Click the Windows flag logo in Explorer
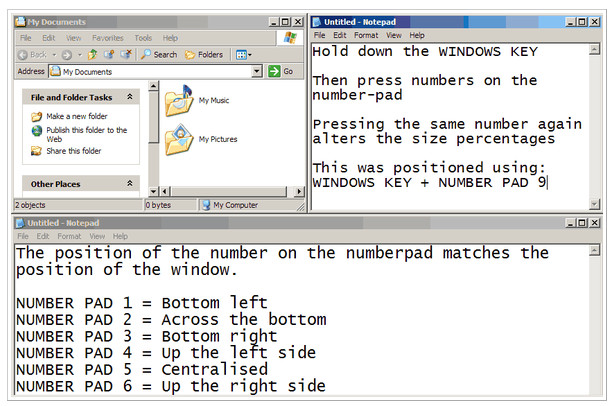The height and width of the screenshot is (406, 612). tap(290, 38)
